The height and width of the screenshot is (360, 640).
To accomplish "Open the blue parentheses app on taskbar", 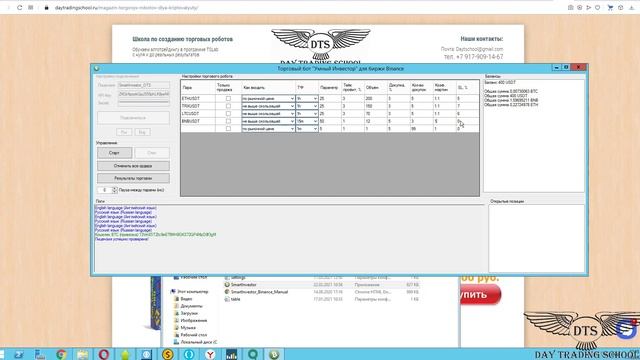I will pos(189,354).
